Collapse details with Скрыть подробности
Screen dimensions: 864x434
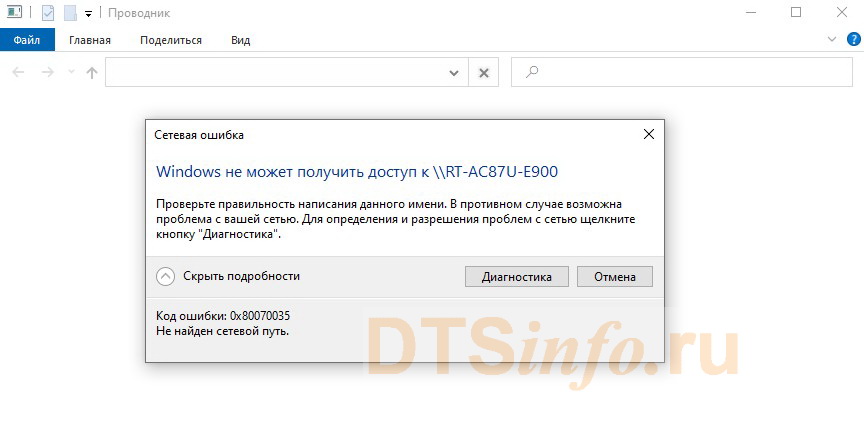click(x=228, y=276)
